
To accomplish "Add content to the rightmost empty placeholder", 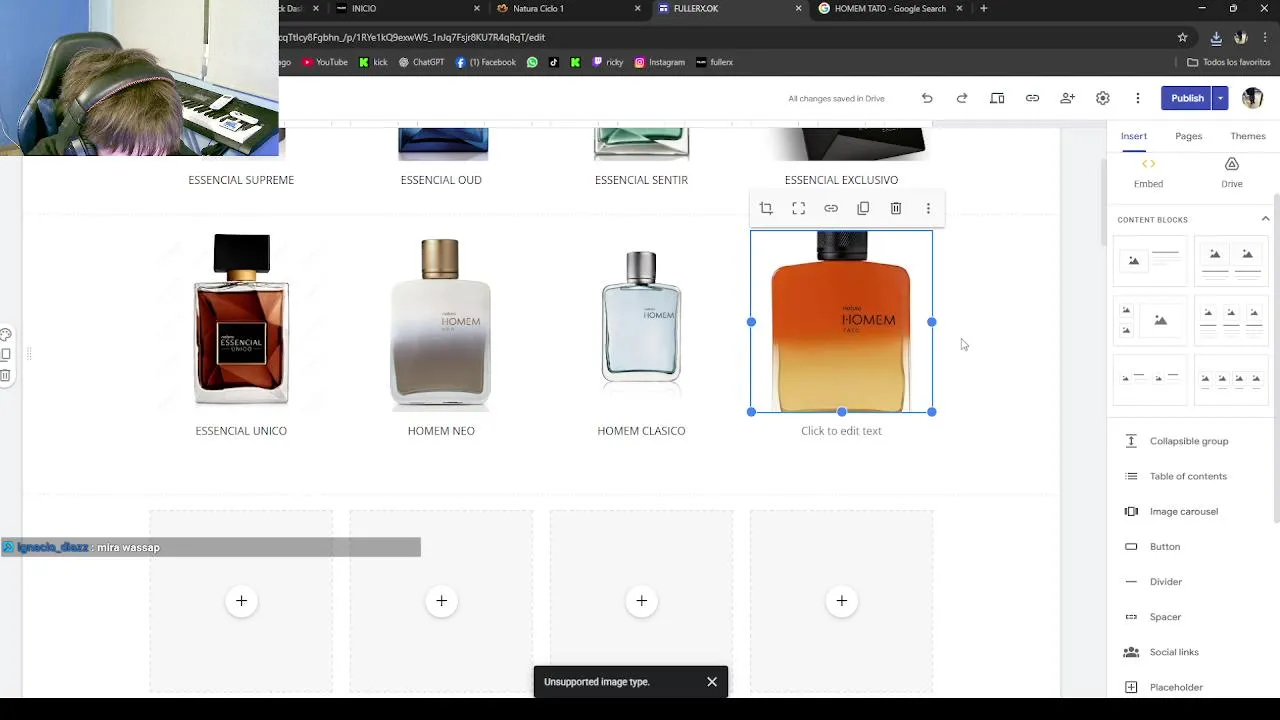I will pos(841,601).
